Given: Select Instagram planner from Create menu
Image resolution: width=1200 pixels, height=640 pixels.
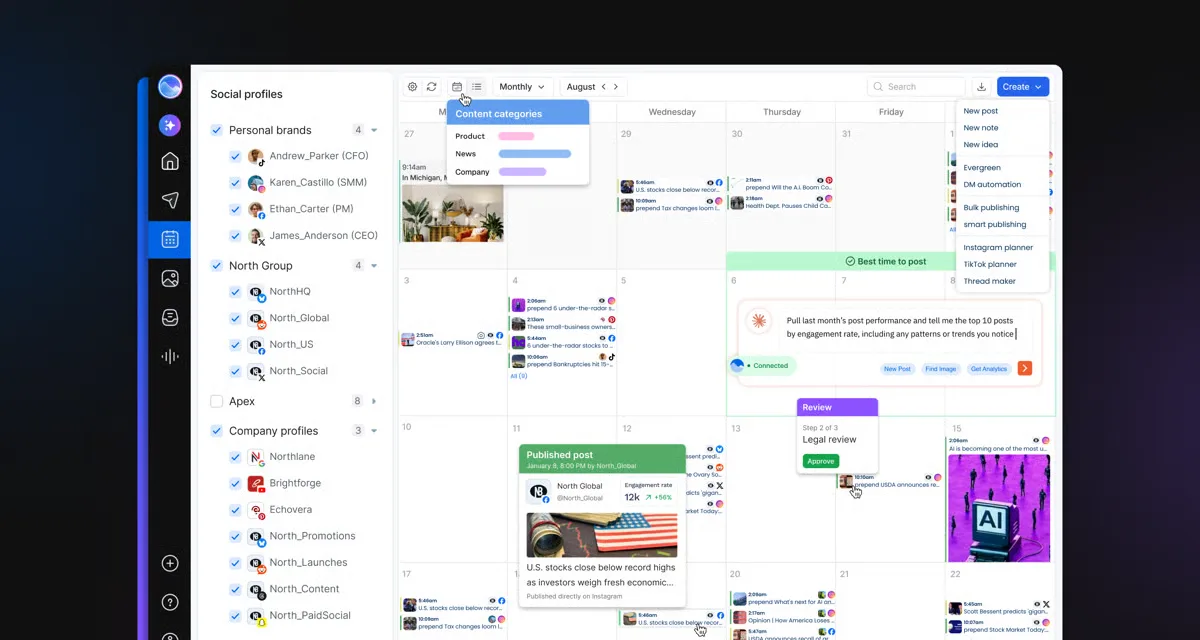Looking at the screenshot, I should click(998, 247).
